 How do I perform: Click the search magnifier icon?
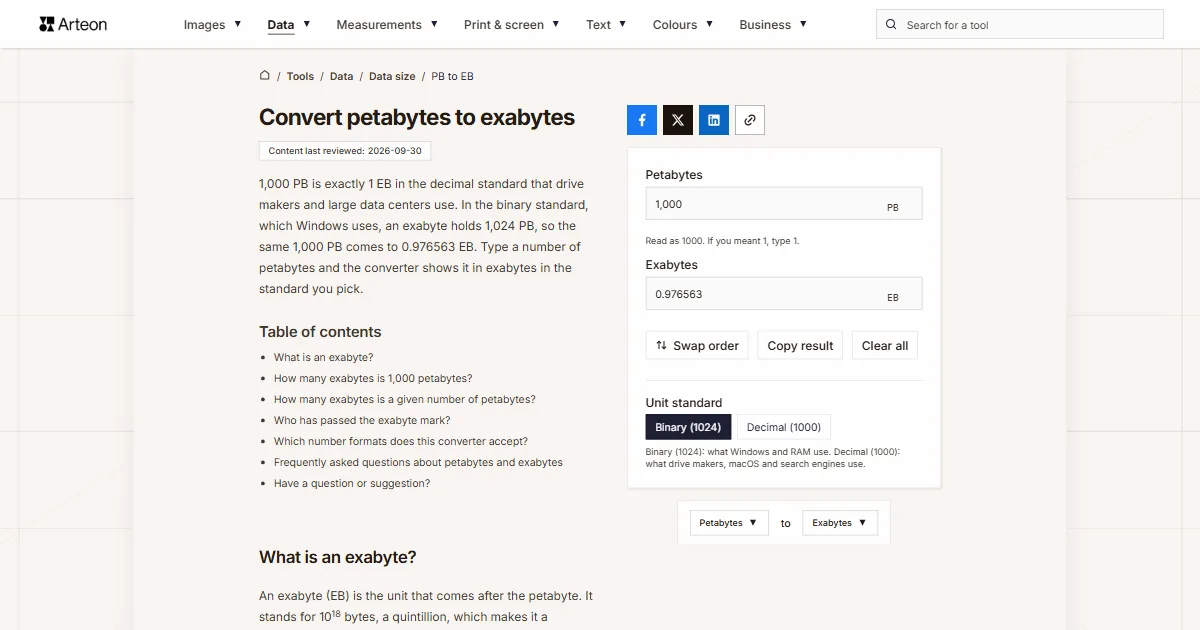[x=892, y=25]
